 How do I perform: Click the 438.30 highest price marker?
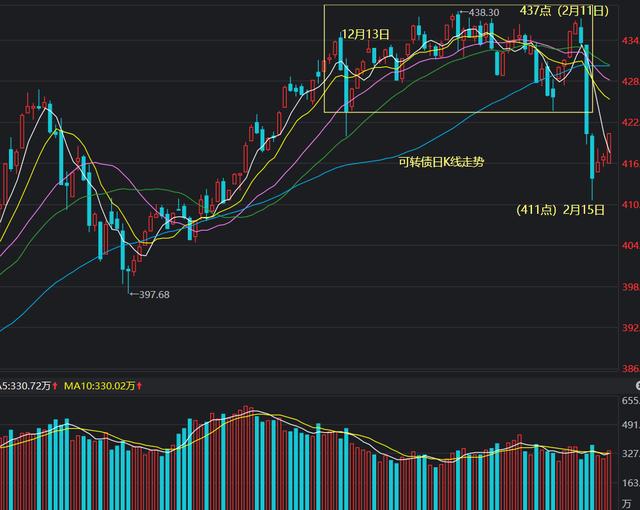(483, 13)
